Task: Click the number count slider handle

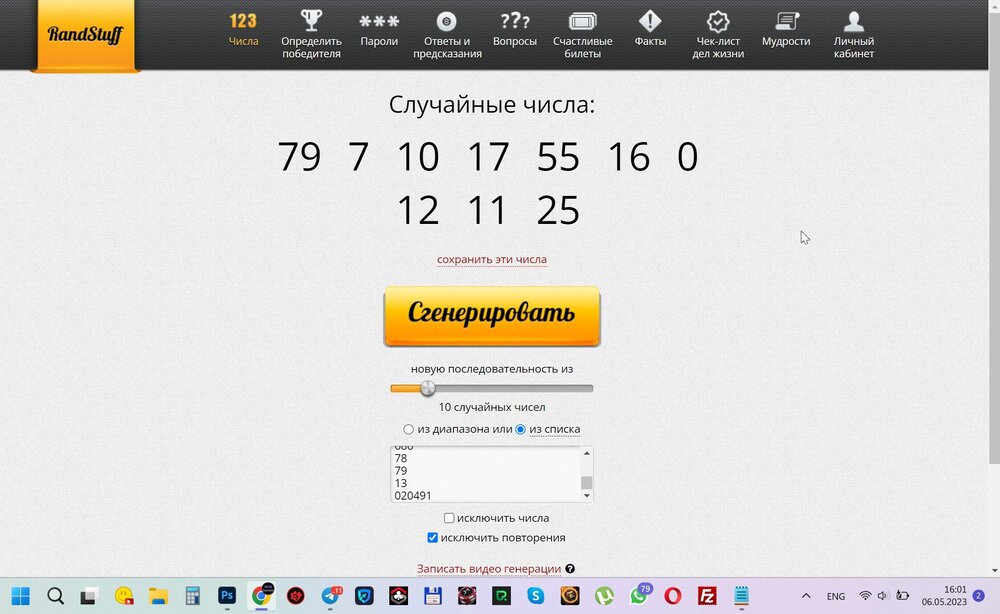Action: (428, 388)
